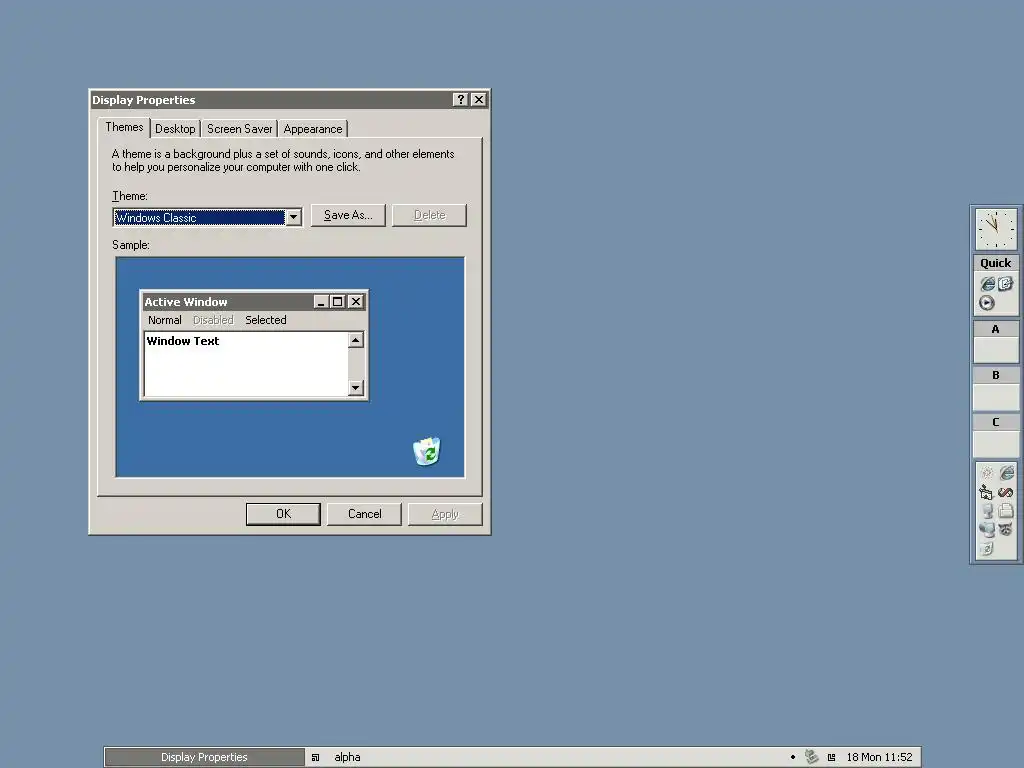Click the recycle bin icon in the sample preview
This screenshot has height=768, width=1024.
pyautogui.click(x=427, y=451)
